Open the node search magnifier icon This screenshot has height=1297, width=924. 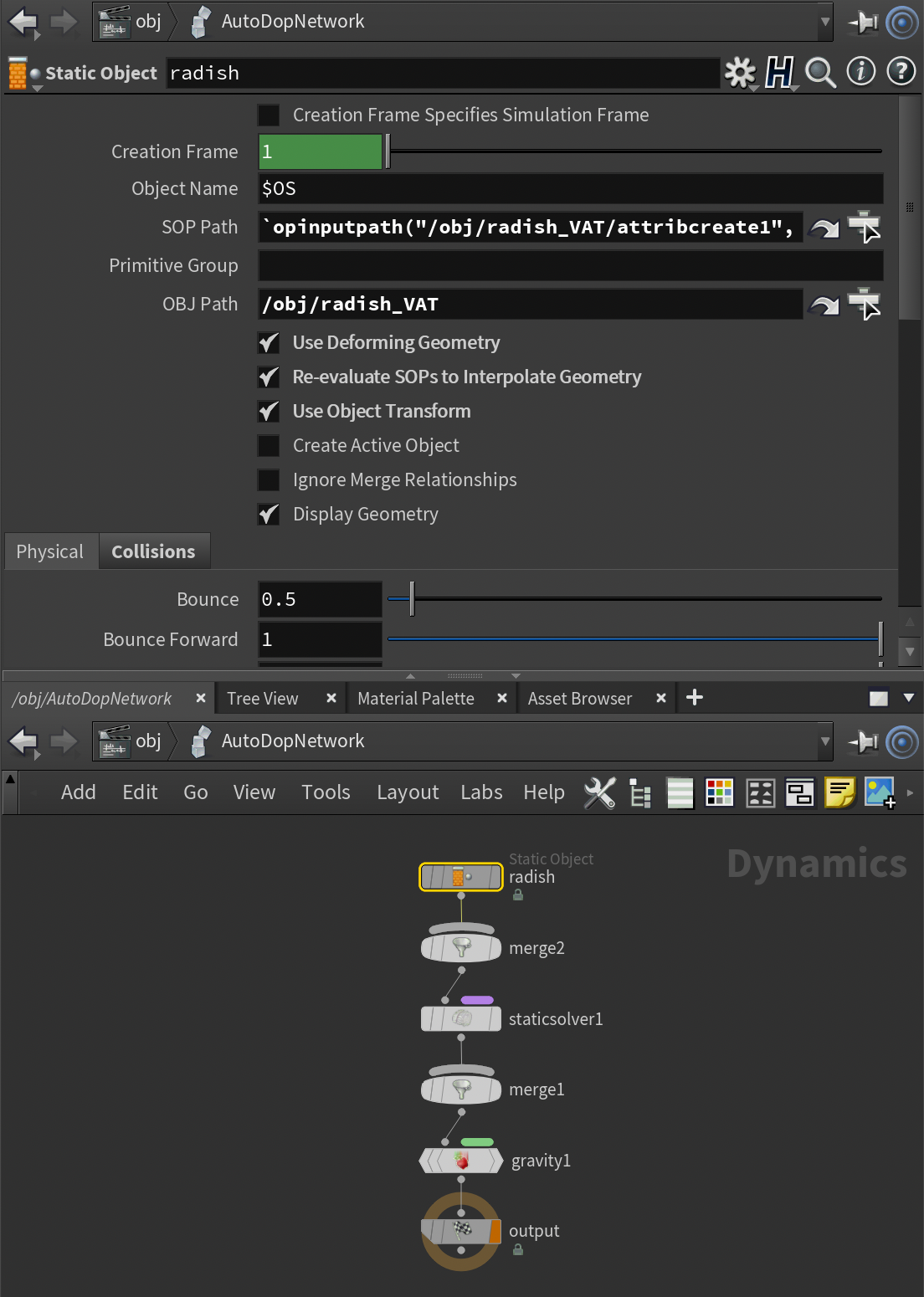(820, 73)
